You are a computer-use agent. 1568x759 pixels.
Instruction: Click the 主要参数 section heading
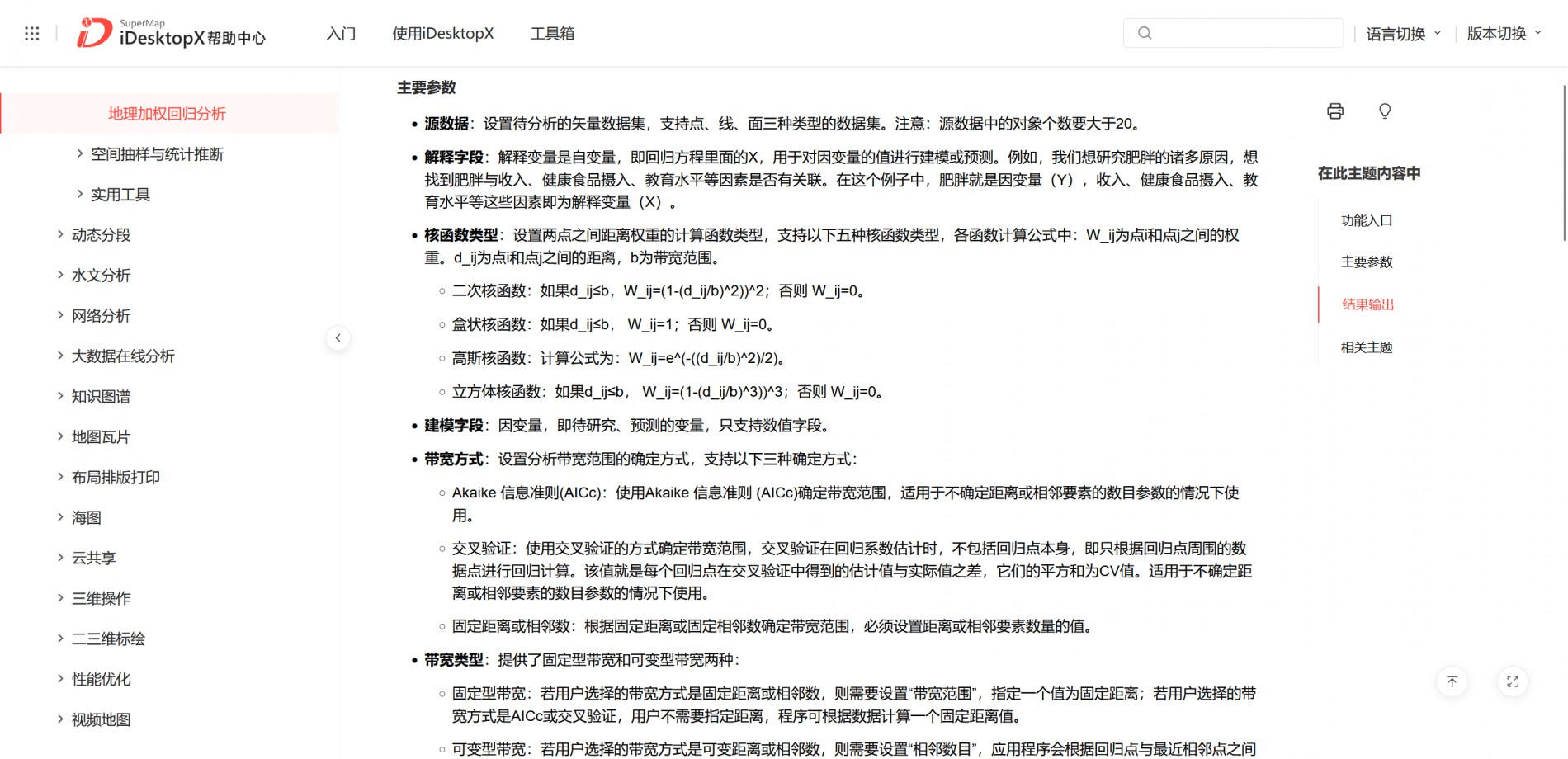[x=427, y=87]
